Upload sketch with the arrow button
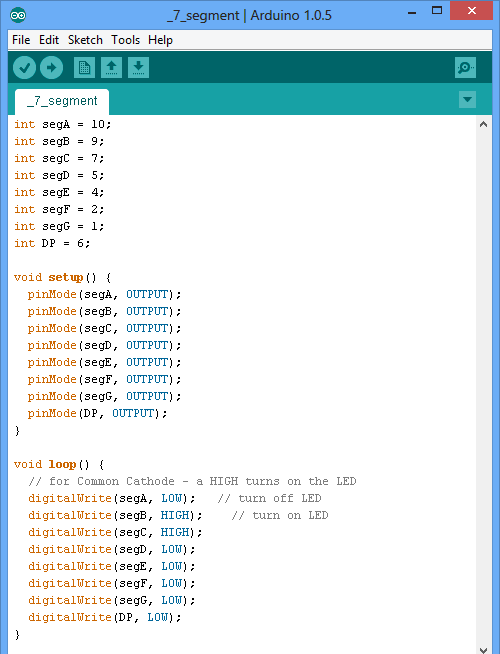 click(51, 68)
